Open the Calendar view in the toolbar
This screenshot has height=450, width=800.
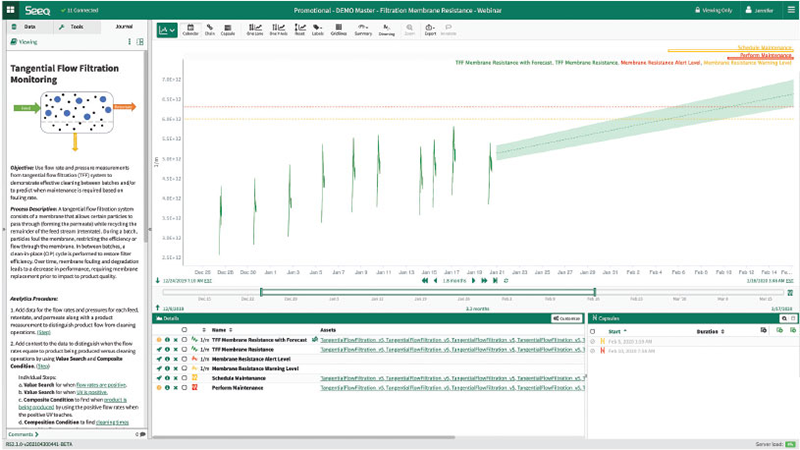[x=190, y=30]
